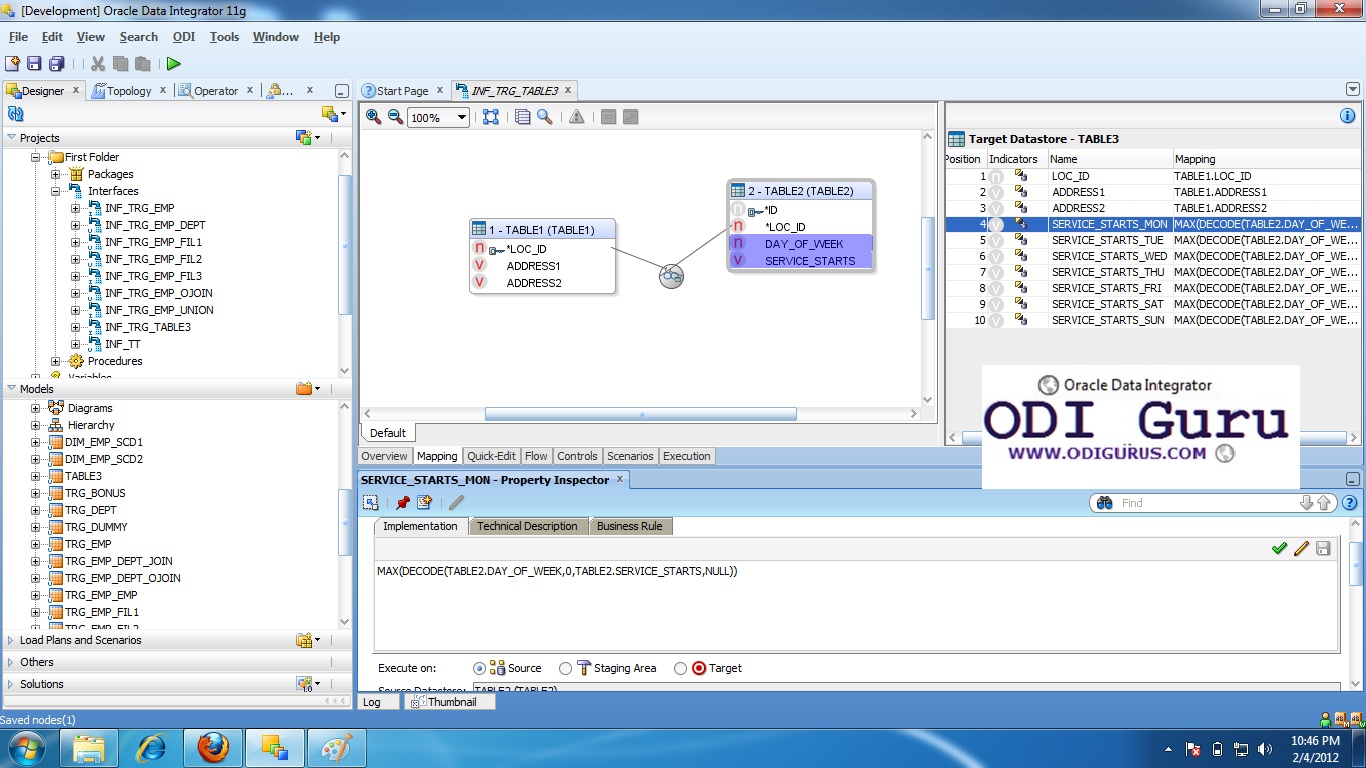Open Firefox from the taskbar
The image size is (1366, 768).
pyautogui.click(x=212, y=747)
